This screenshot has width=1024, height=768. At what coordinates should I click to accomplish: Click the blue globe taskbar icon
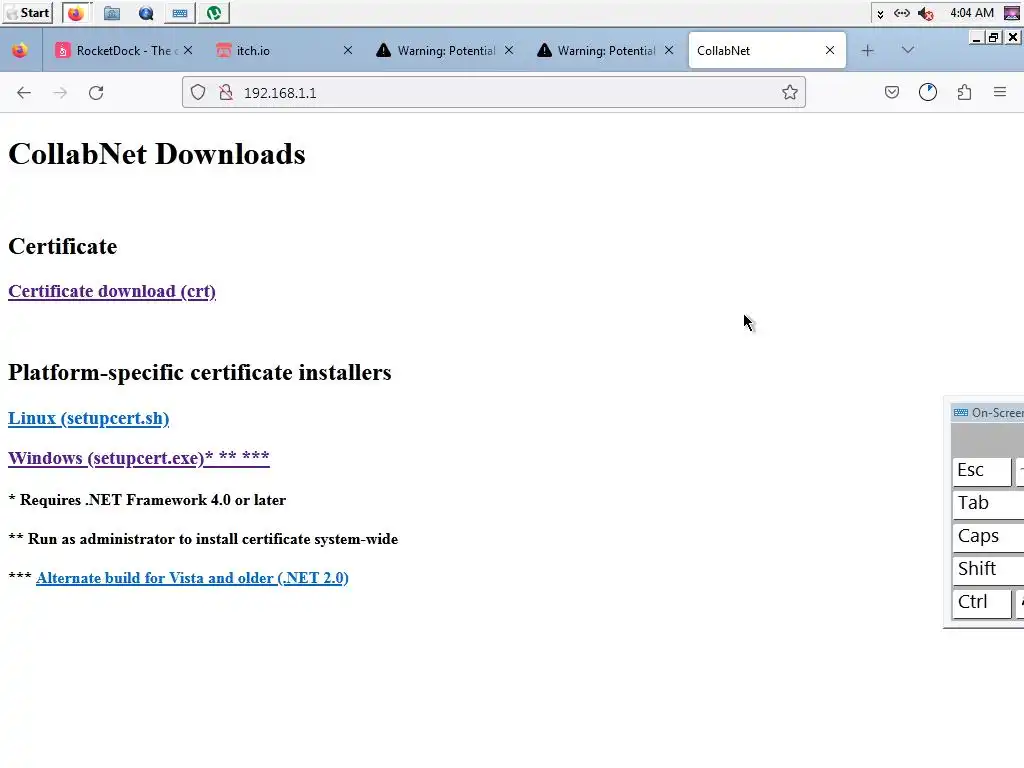[146, 13]
